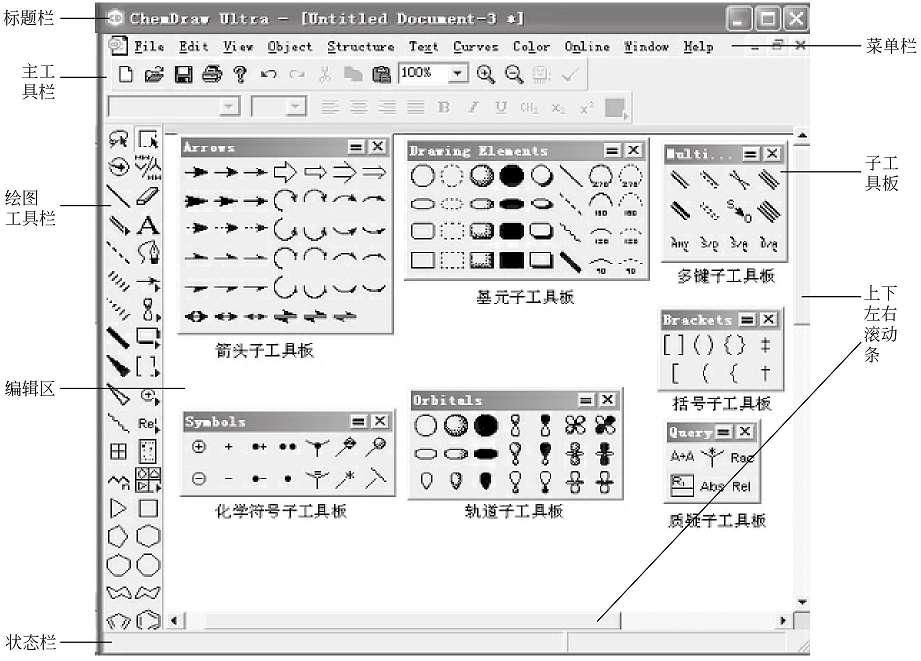Viewport: 921px width, 661px height.
Task: Select the Lasso tool
Action: (119, 140)
